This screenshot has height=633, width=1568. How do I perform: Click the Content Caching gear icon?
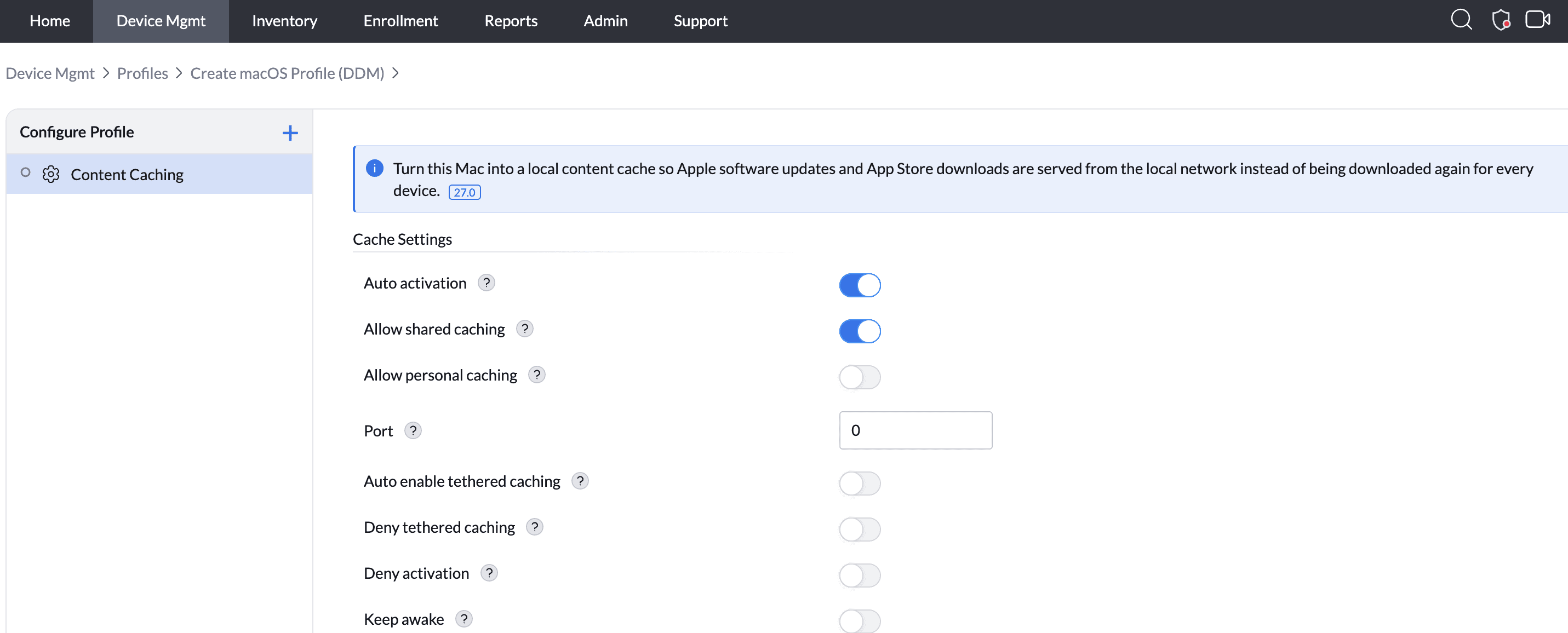coord(51,175)
